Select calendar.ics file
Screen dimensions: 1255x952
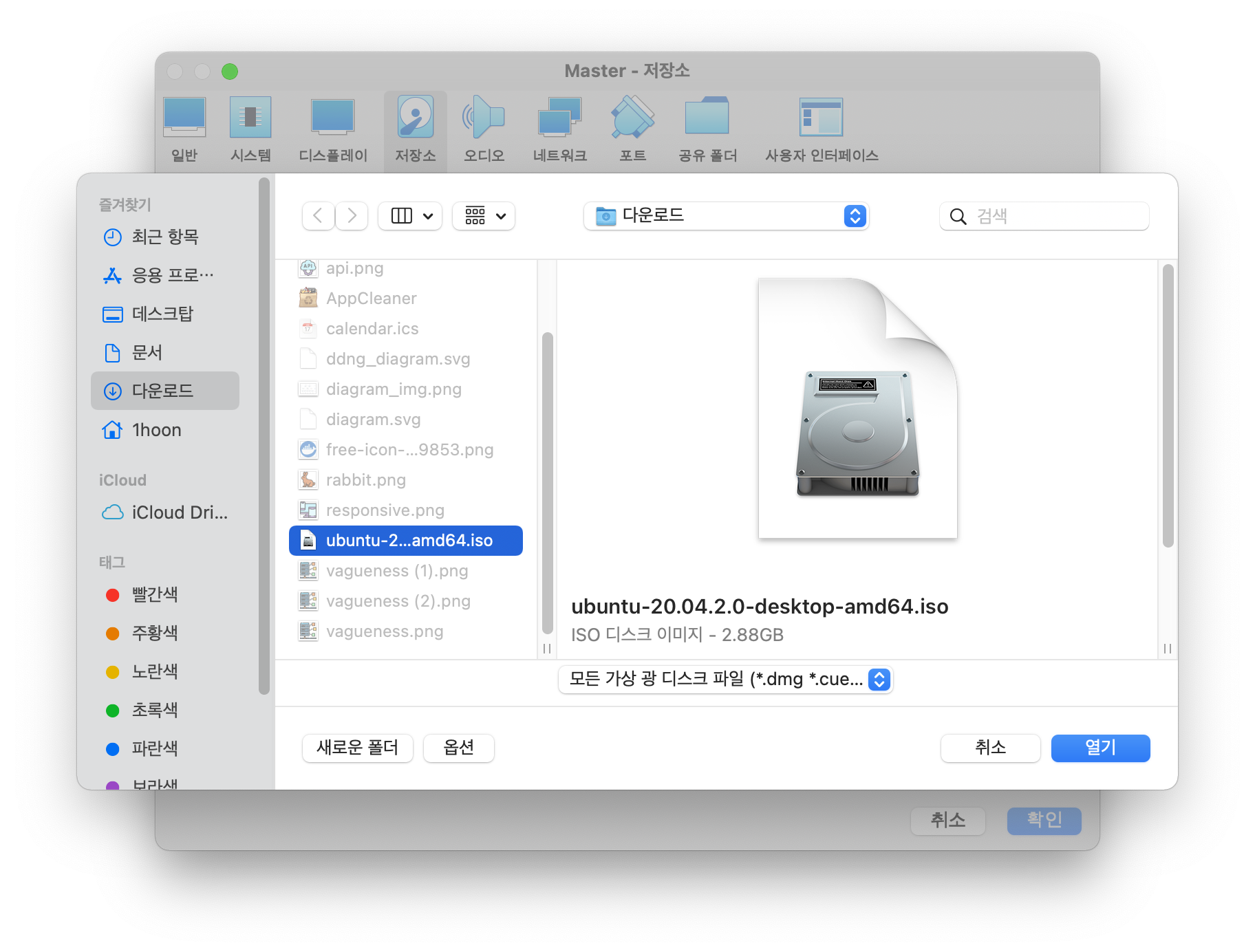click(x=406, y=329)
